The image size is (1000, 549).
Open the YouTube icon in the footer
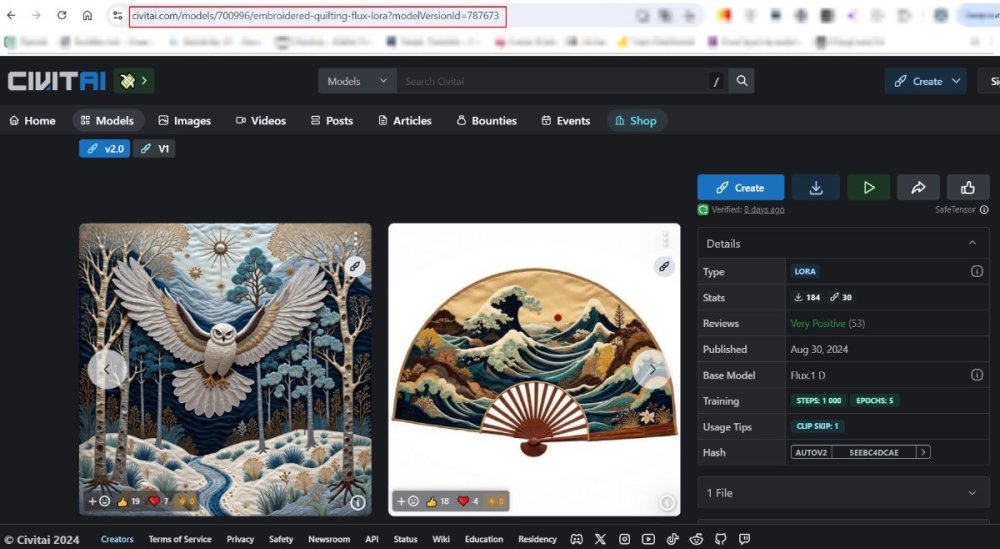[x=648, y=540]
